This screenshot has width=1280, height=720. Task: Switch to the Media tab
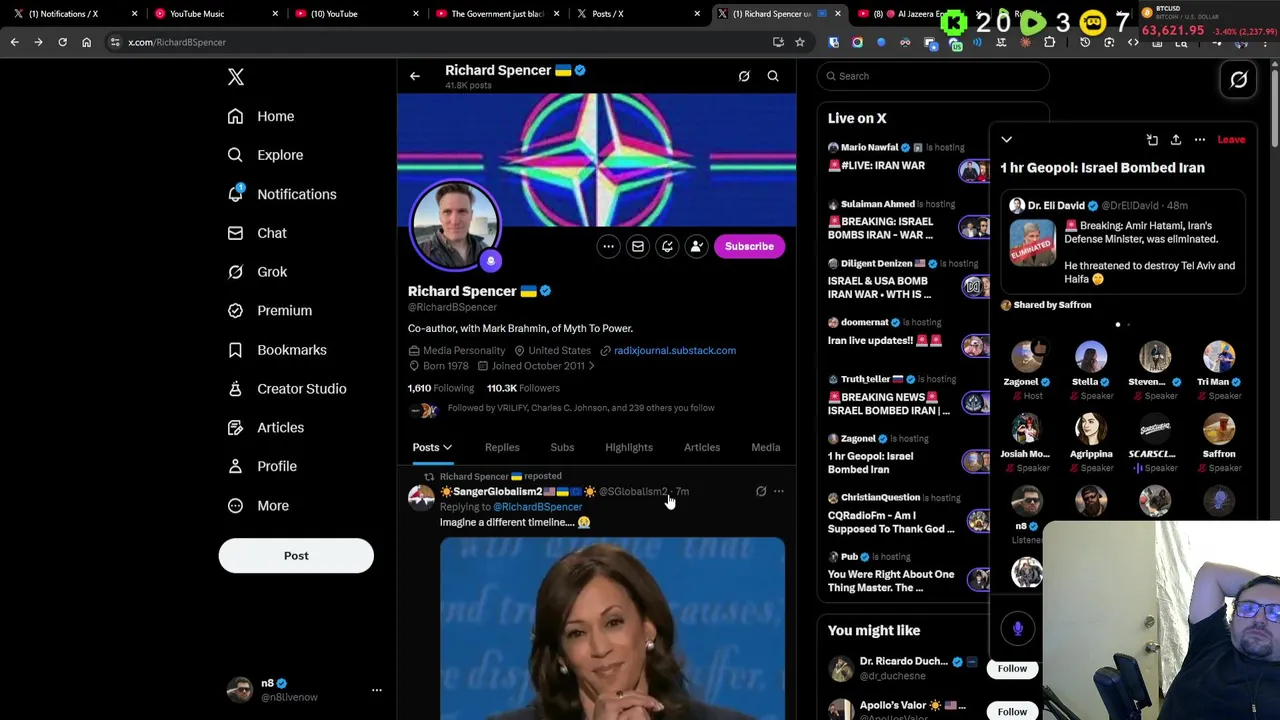pos(766,448)
